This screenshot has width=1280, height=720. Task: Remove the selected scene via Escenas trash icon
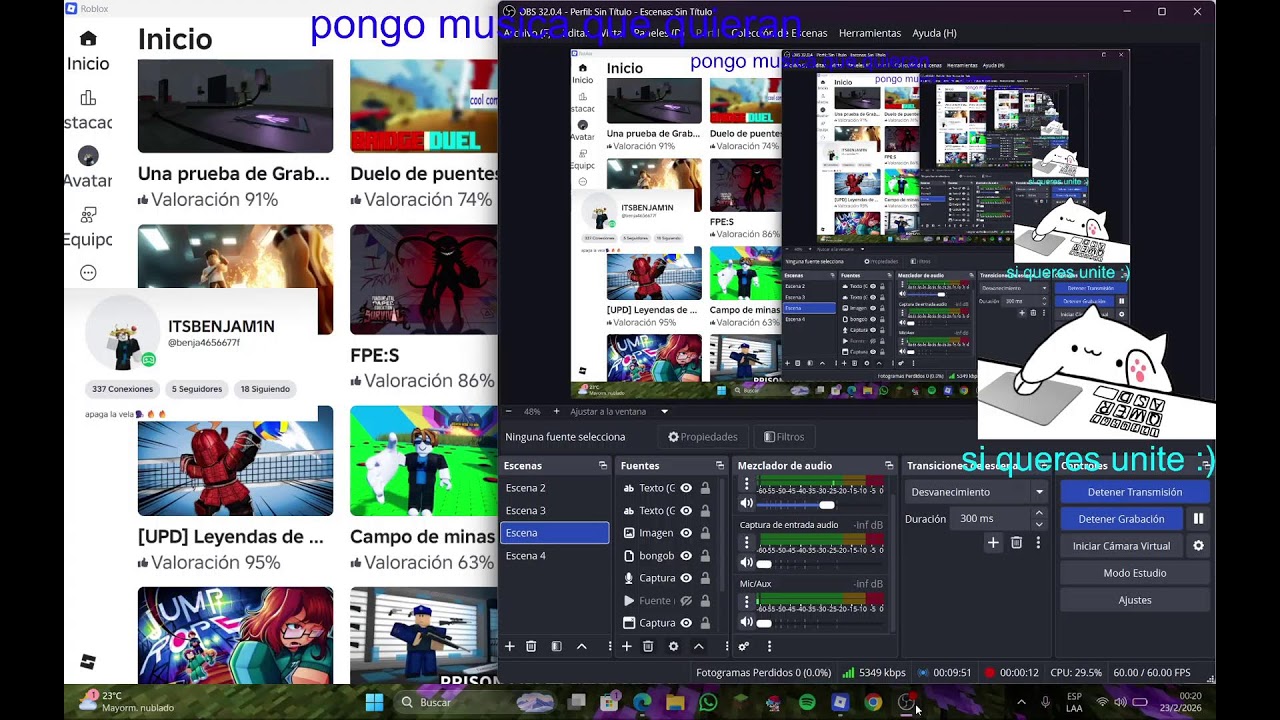click(531, 647)
